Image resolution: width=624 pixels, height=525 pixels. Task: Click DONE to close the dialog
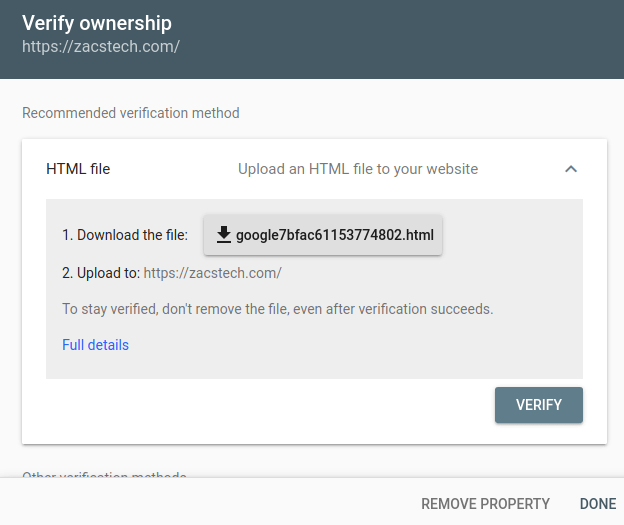coord(598,504)
